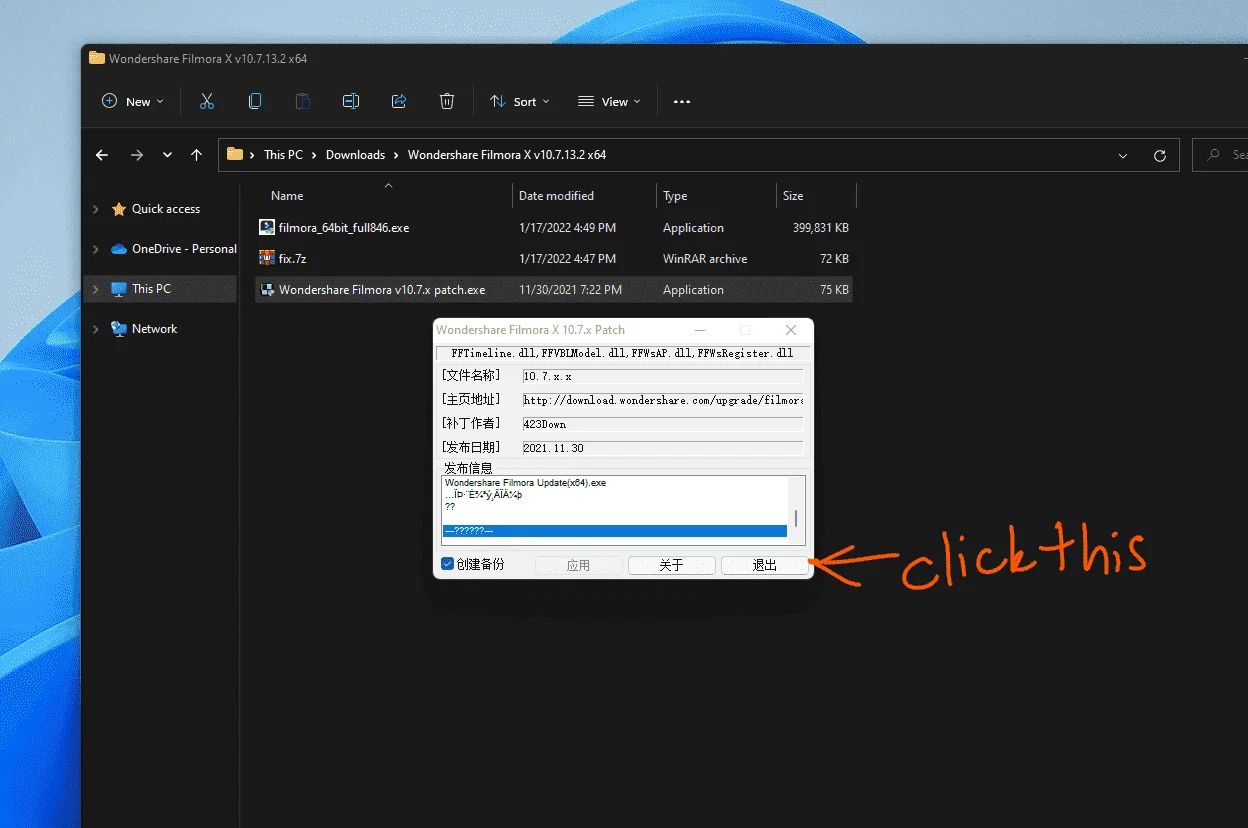Expand the Network tree node
Image resolution: width=1248 pixels, height=828 pixels.
pyautogui.click(x=96, y=329)
